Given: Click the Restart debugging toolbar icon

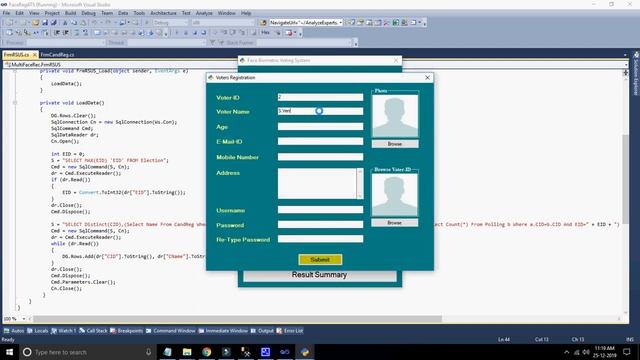Looking at the screenshot, I should pos(203,33).
